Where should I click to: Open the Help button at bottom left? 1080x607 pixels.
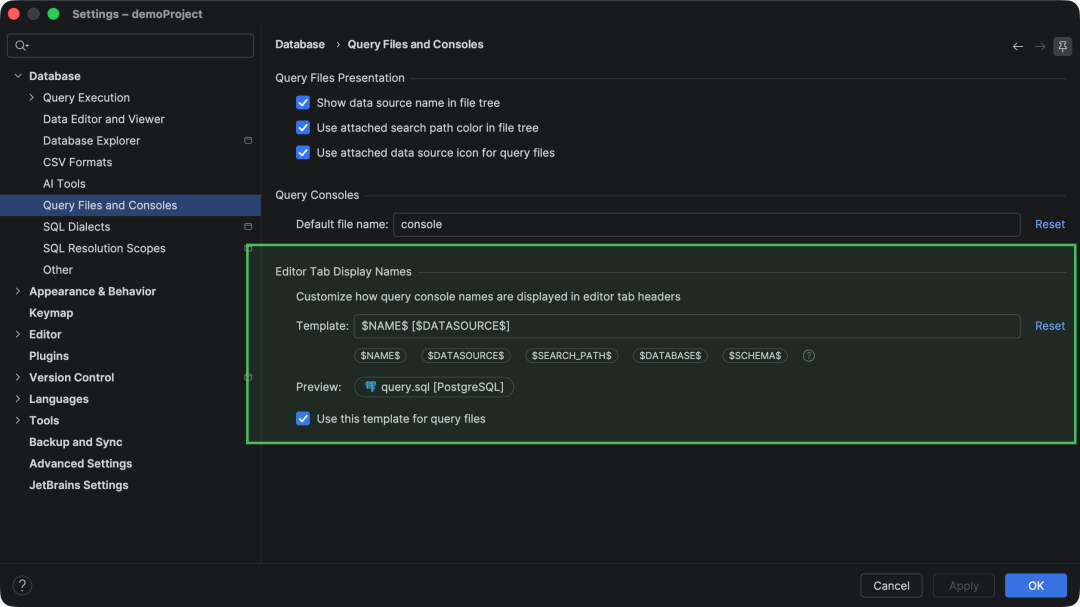click(x=22, y=585)
